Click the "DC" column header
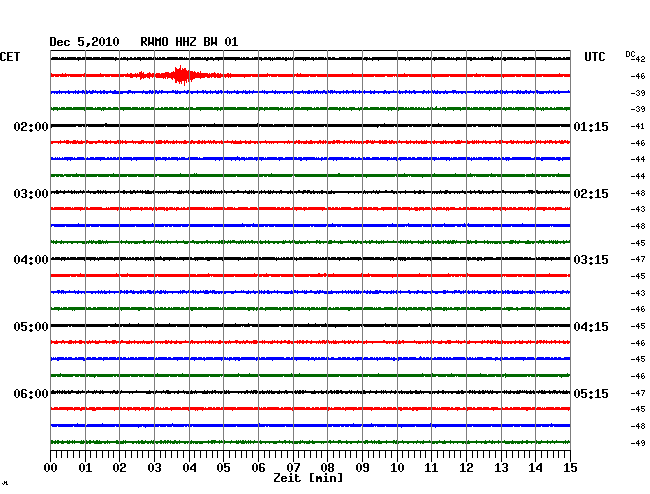Screen dimensions: 650x494 coord(630,54)
